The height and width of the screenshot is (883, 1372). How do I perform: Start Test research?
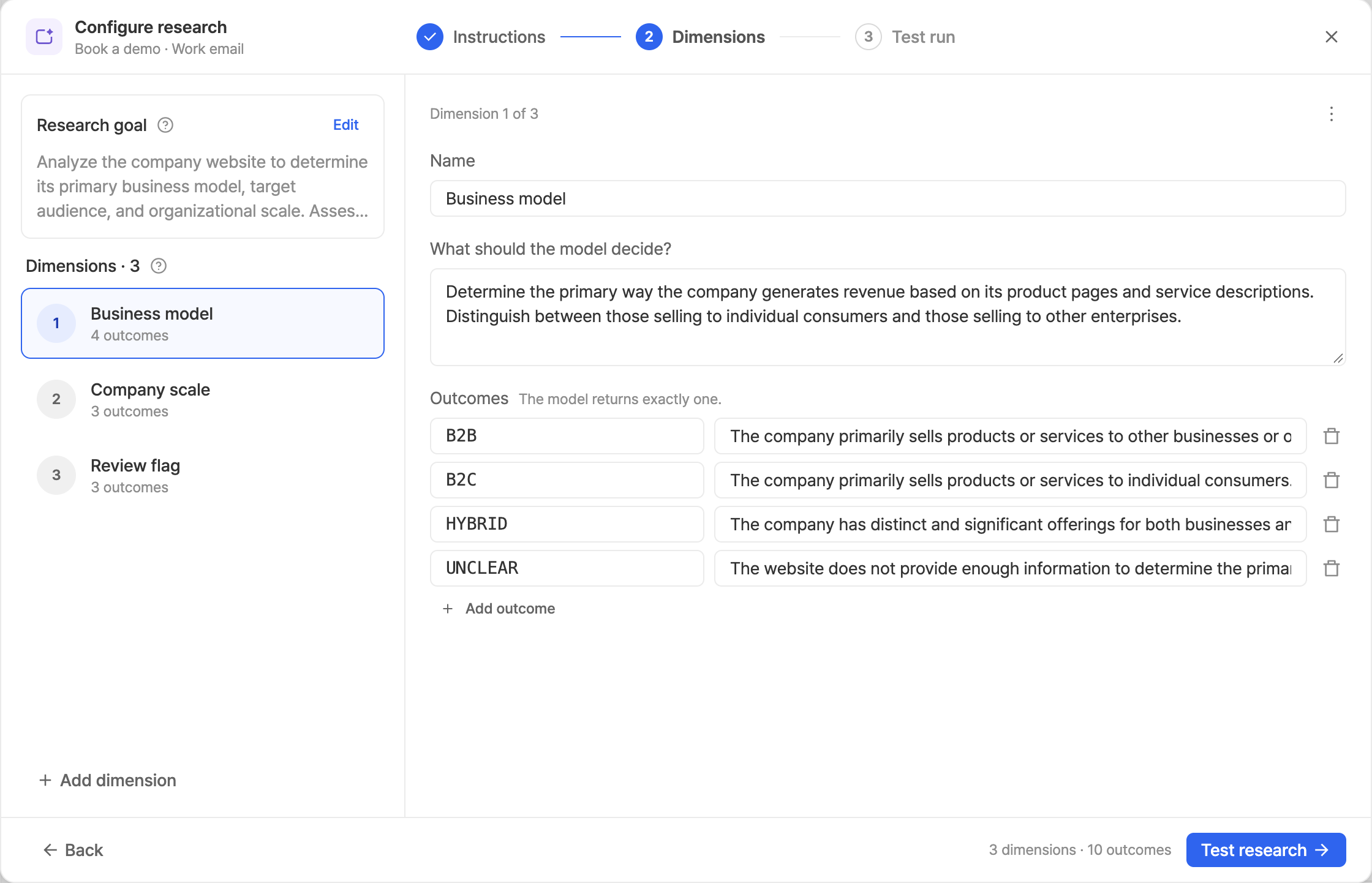[x=1265, y=850]
